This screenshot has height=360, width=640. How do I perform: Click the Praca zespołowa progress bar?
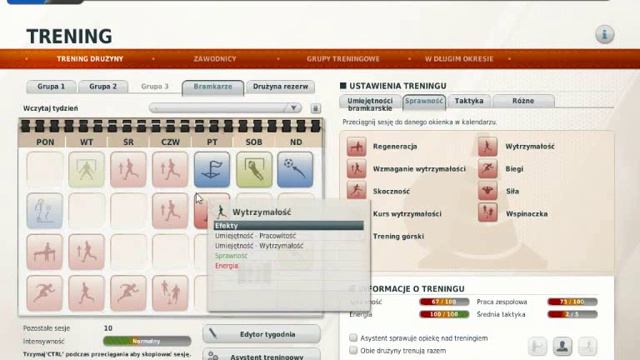point(572,302)
